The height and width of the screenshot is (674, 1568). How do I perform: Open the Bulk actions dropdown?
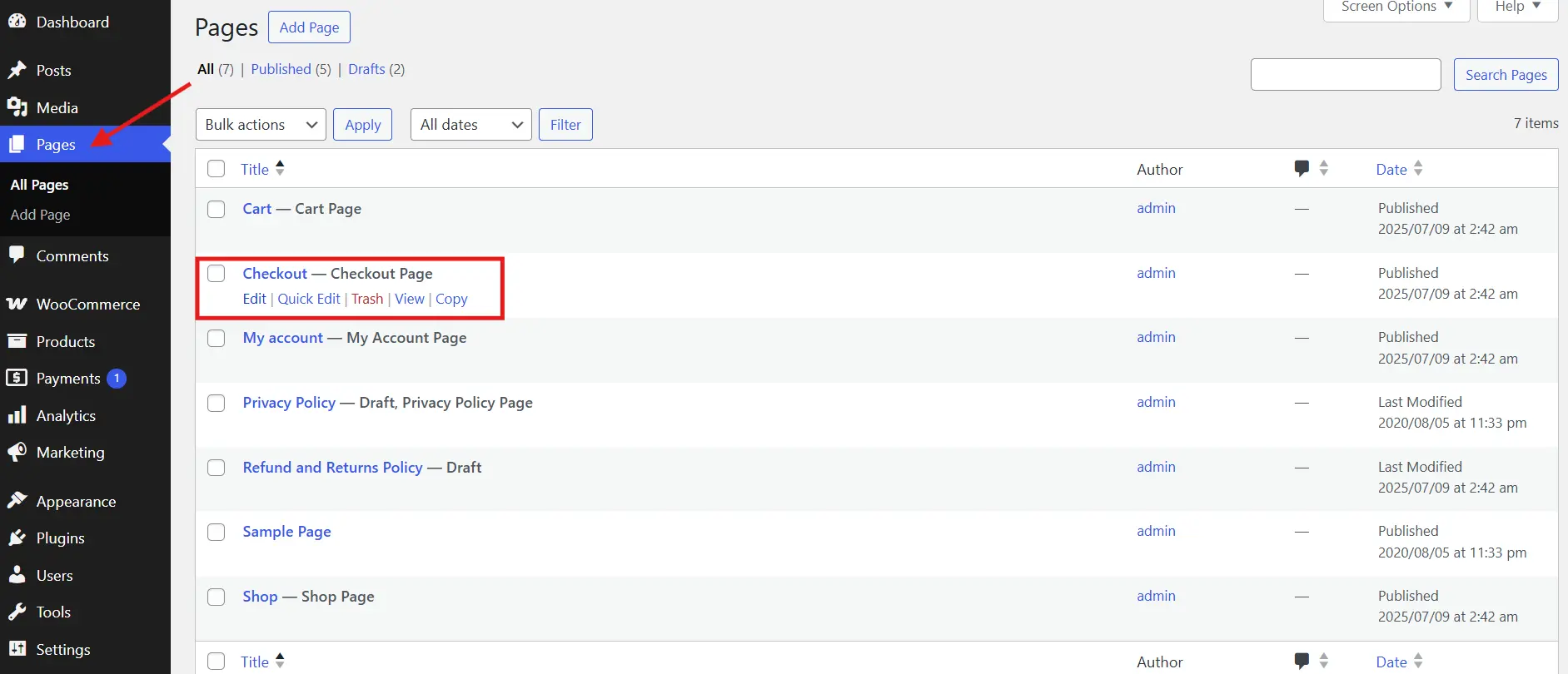pyautogui.click(x=261, y=125)
